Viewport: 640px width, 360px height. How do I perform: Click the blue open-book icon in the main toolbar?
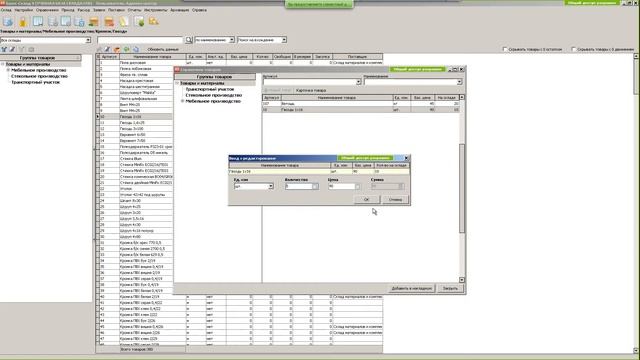[x=38, y=22]
